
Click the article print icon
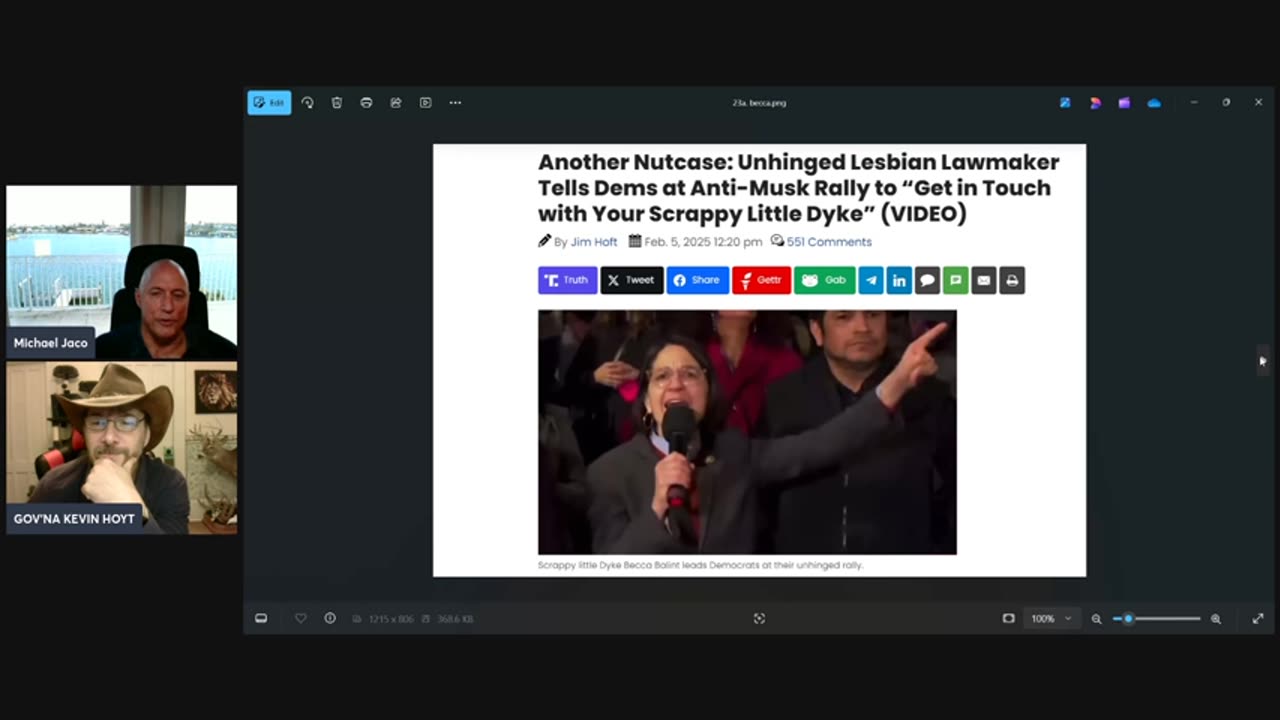click(x=1012, y=280)
